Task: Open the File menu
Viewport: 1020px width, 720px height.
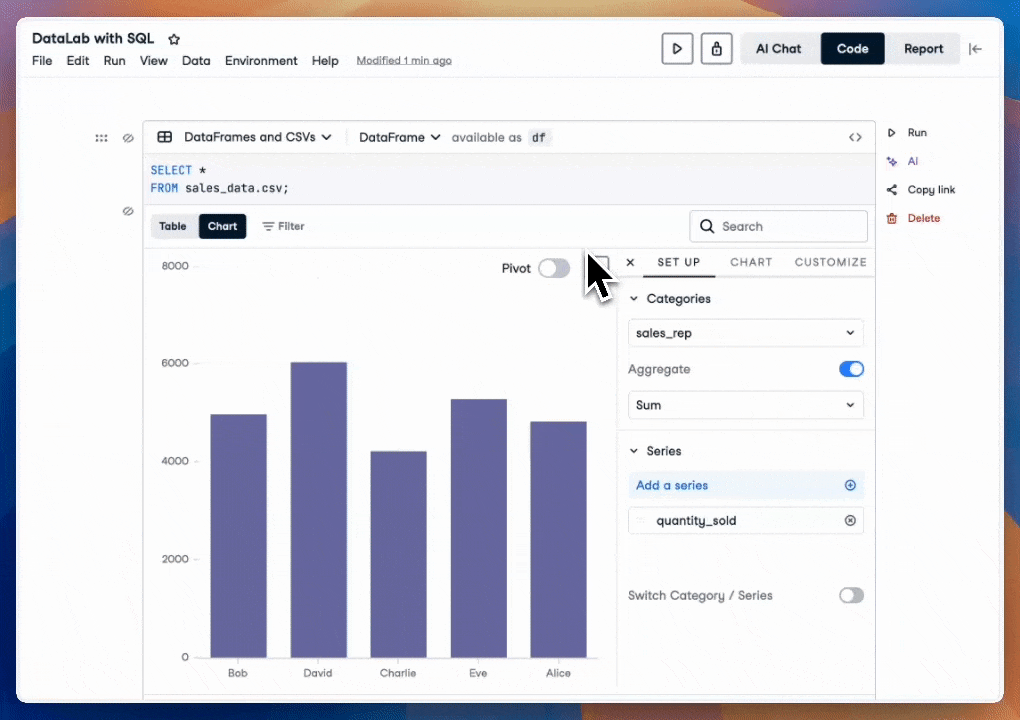Action: tap(42, 60)
